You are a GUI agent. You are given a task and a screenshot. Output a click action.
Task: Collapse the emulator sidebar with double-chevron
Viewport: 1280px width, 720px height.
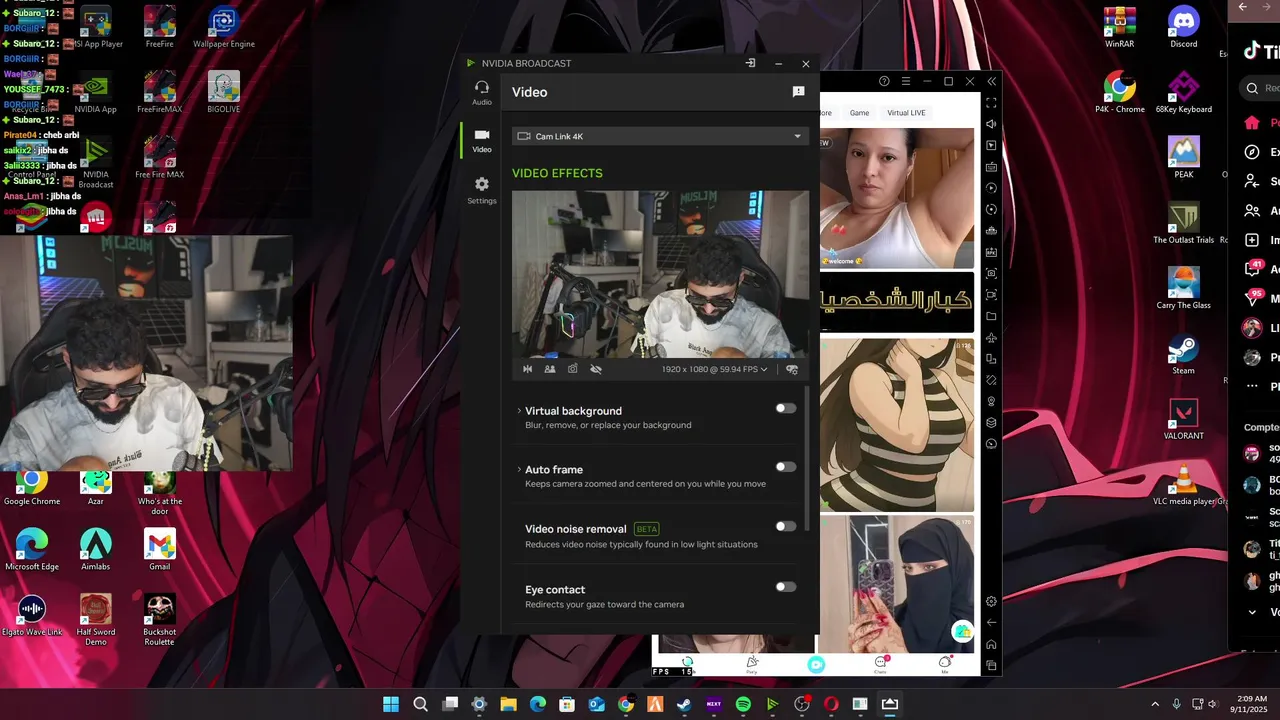(x=991, y=81)
